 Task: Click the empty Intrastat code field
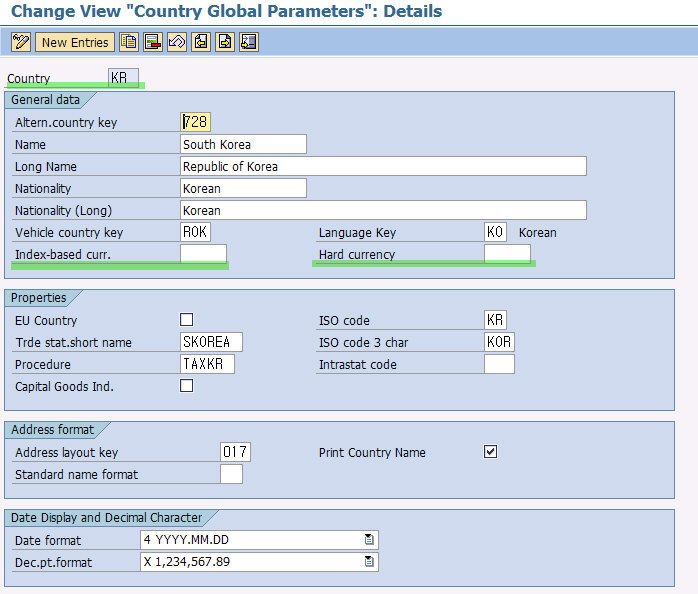tap(499, 364)
